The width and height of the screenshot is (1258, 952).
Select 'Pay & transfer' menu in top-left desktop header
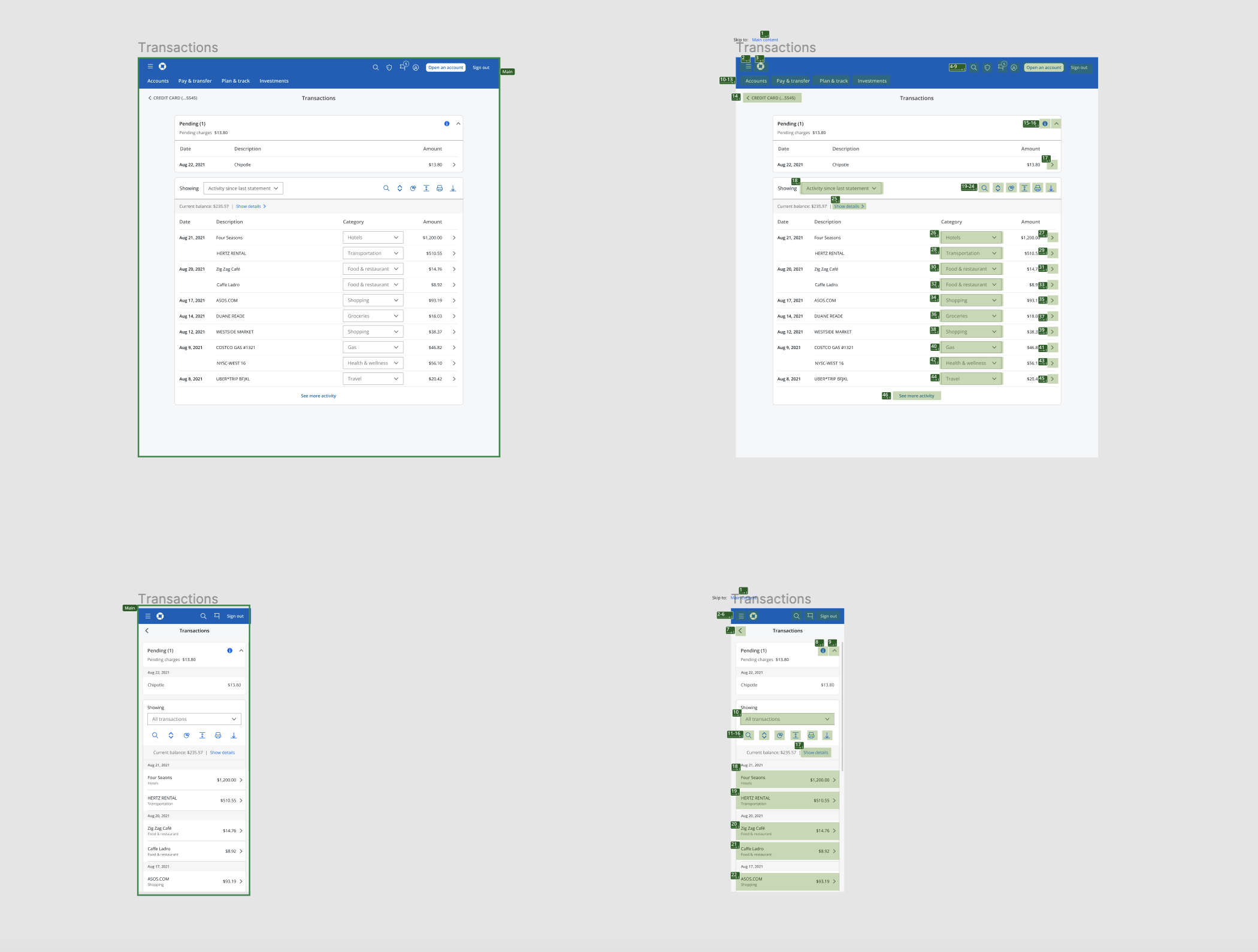click(x=195, y=81)
